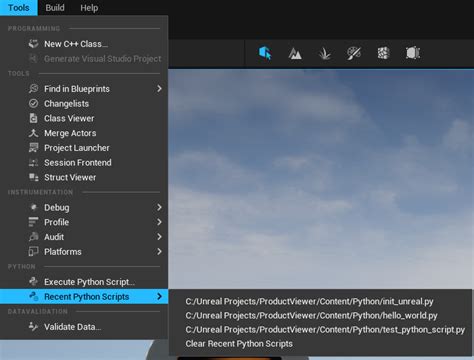Expand Find in Blueprints submenu arrow
Screen dimensions: 474x360
click(159, 89)
